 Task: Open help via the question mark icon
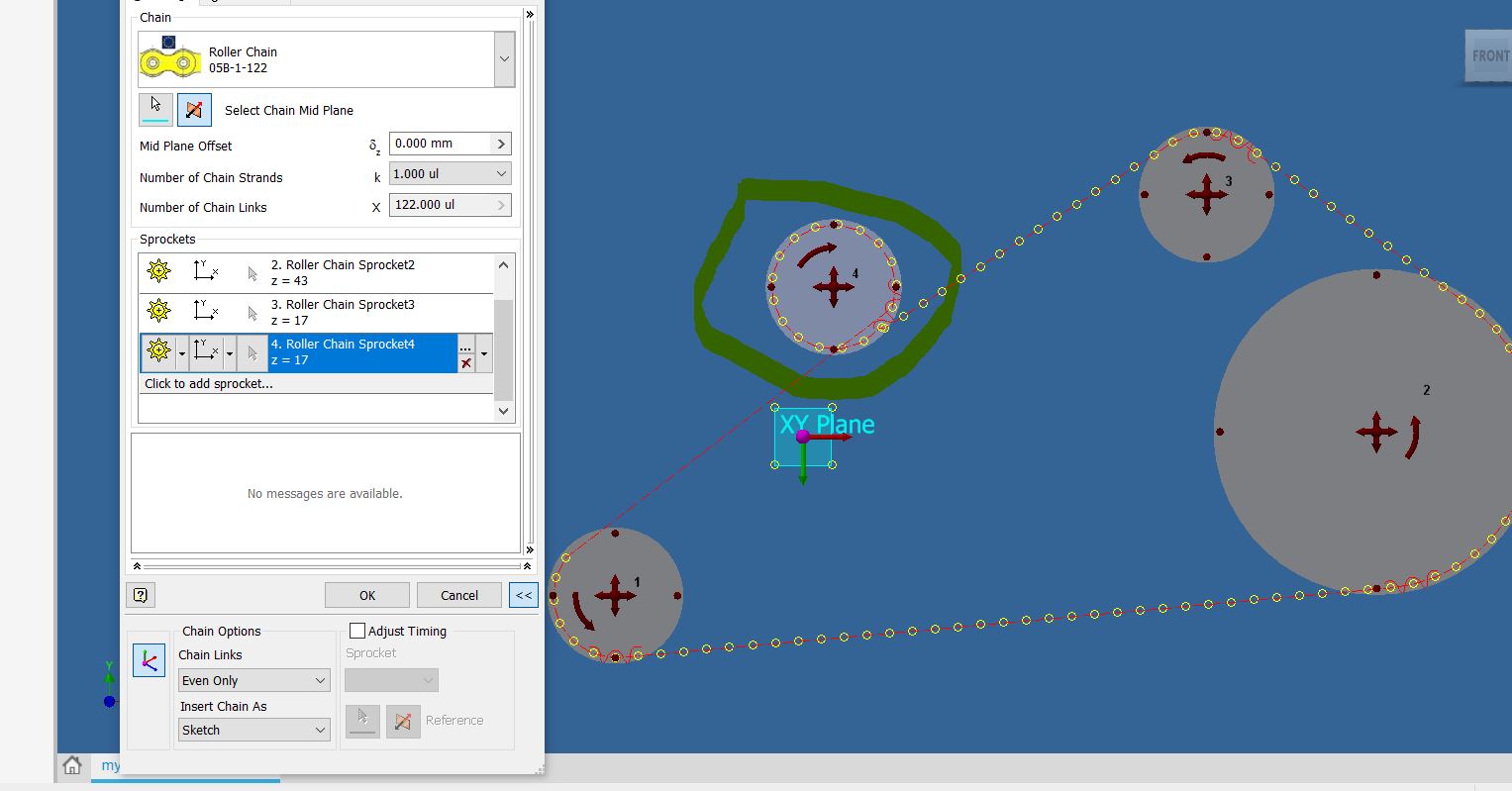tap(140, 594)
